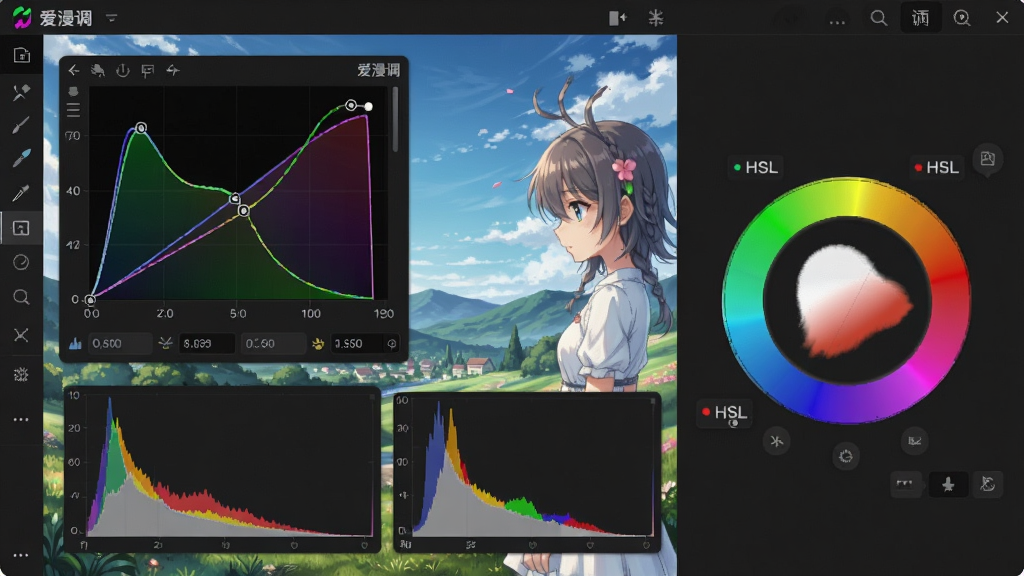Click the image icon above the color wheel
The height and width of the screenshot is (576, 1024).
point(987,159)
